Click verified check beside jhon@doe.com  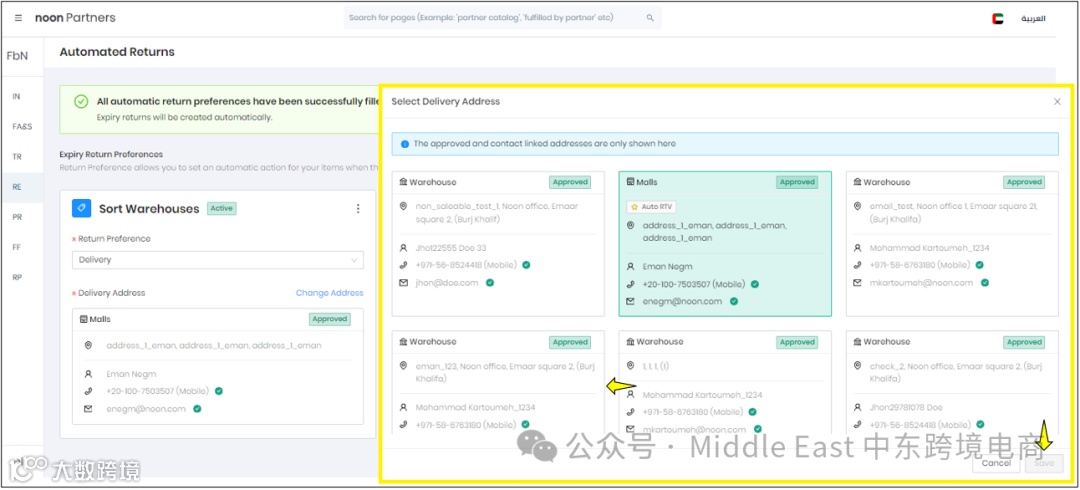[x=490, y=283]
